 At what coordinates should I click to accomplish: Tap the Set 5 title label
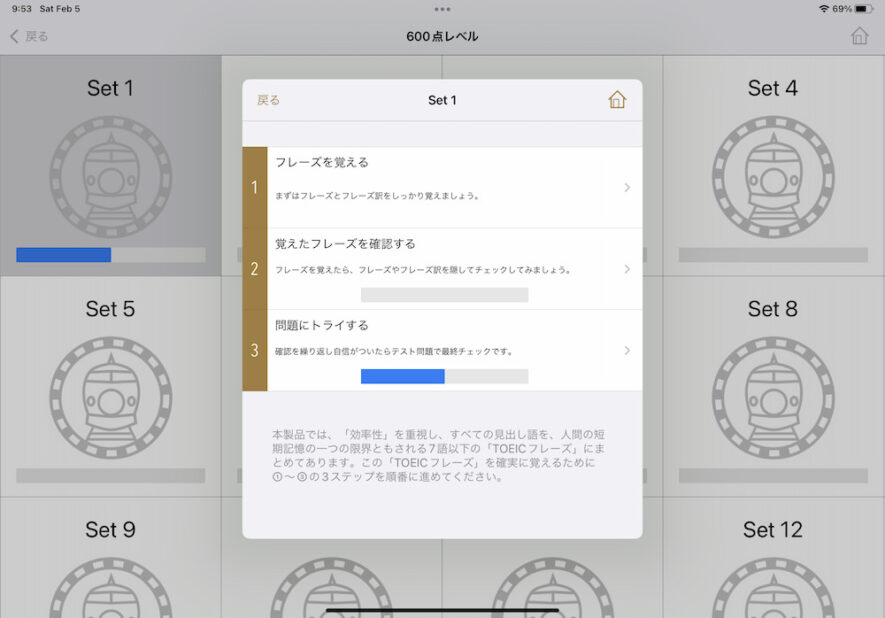[x=110, y=309]
